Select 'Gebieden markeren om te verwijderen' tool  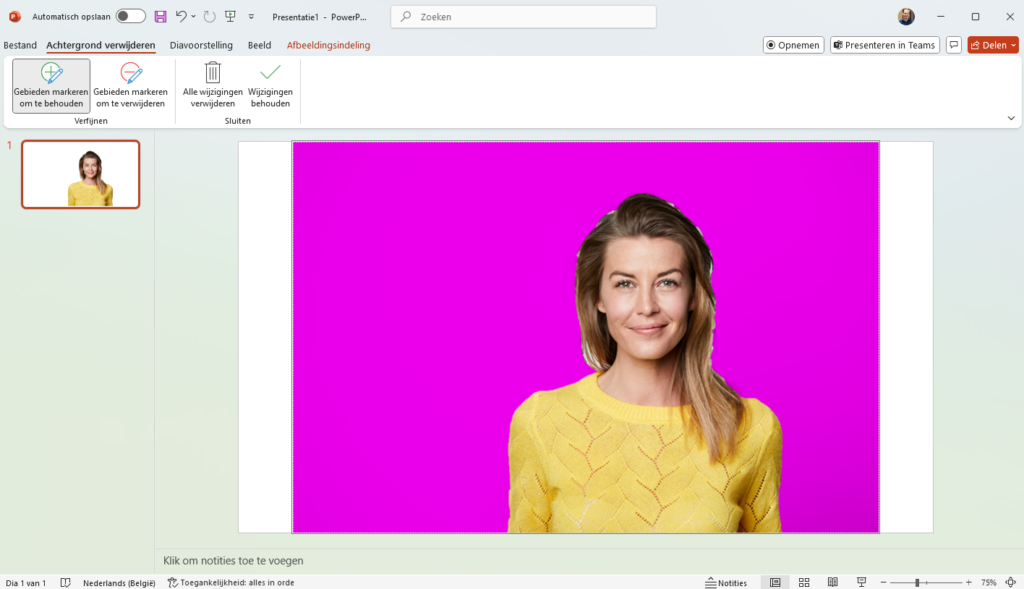click(x=131, y=85)
